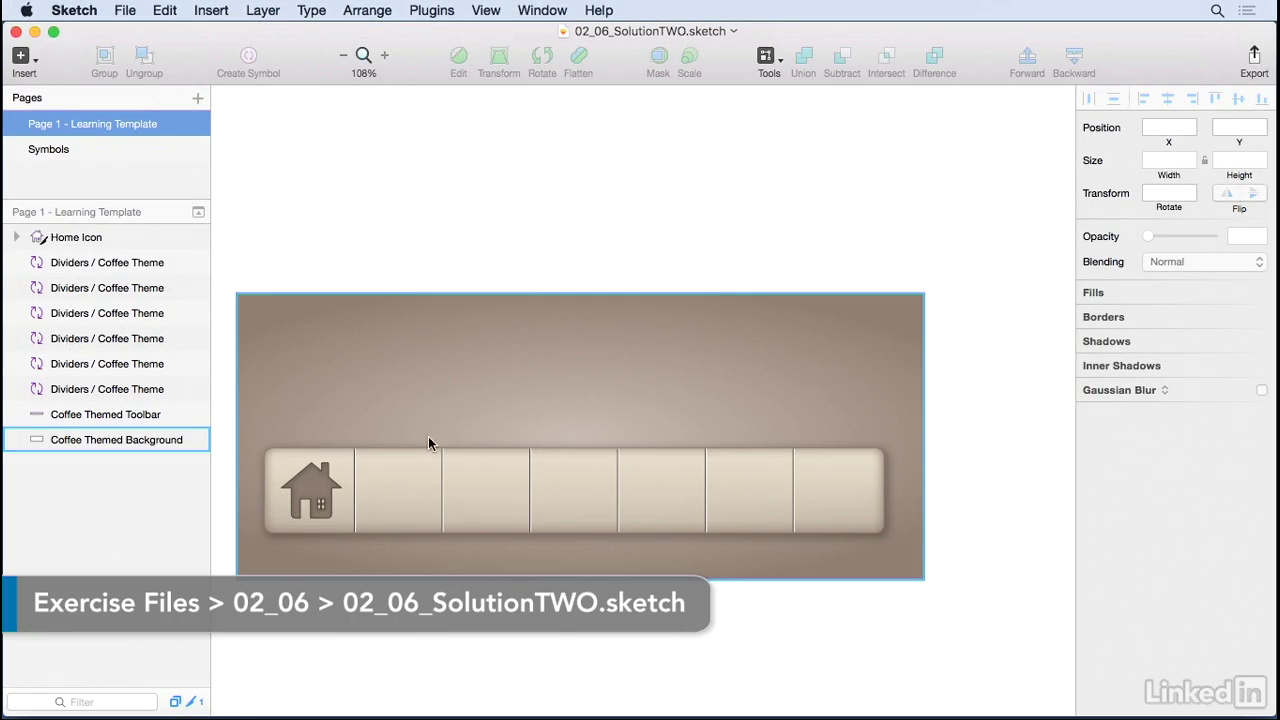Zoom in with the plus icon
1280x720 pixels.
(x=385, y=56)
